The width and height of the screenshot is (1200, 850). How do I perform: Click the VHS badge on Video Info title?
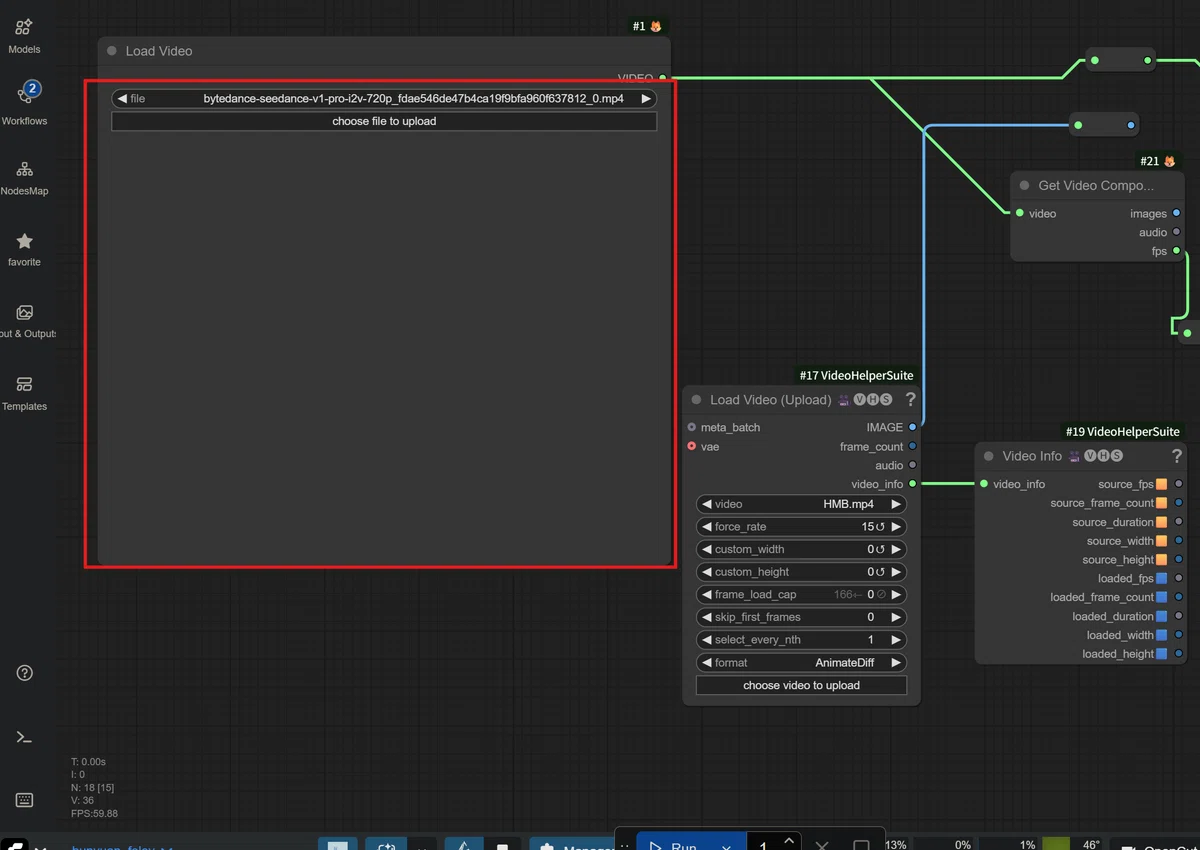(x=1104, y=456)
